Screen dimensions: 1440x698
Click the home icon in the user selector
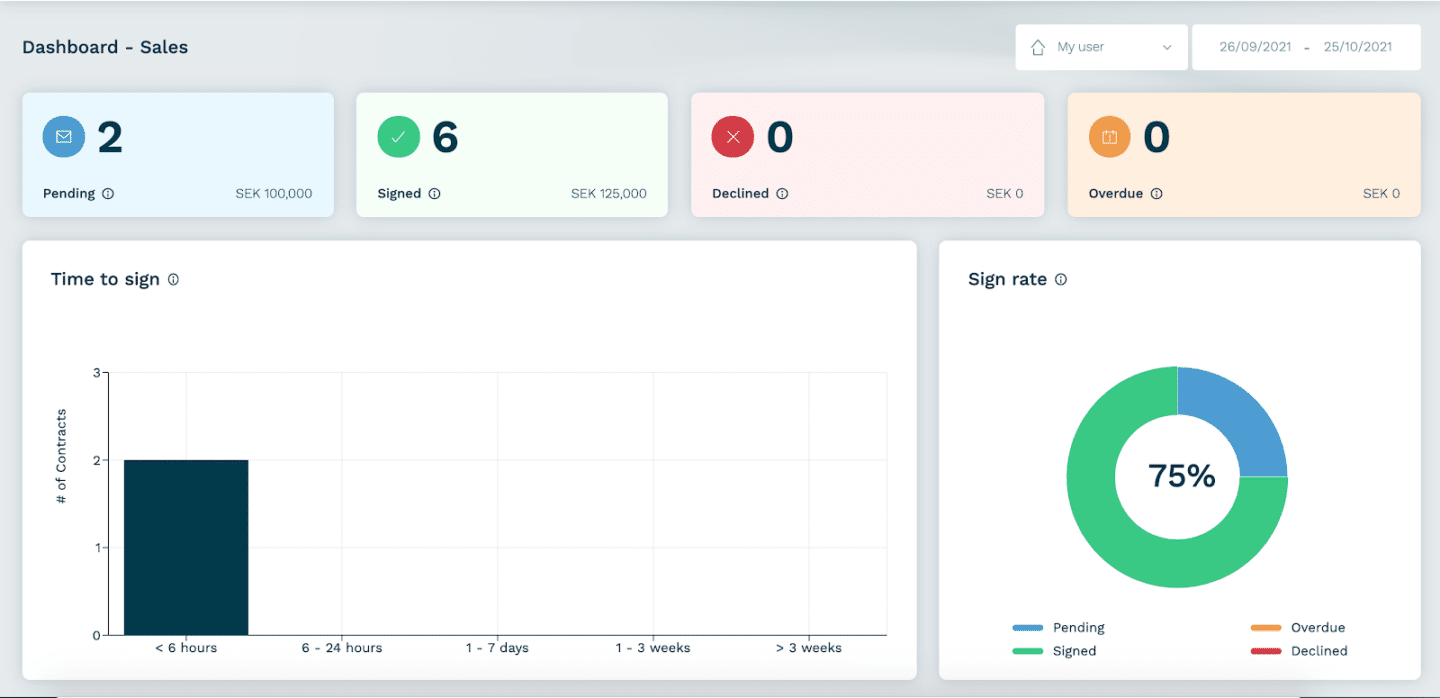point(1037,47)
